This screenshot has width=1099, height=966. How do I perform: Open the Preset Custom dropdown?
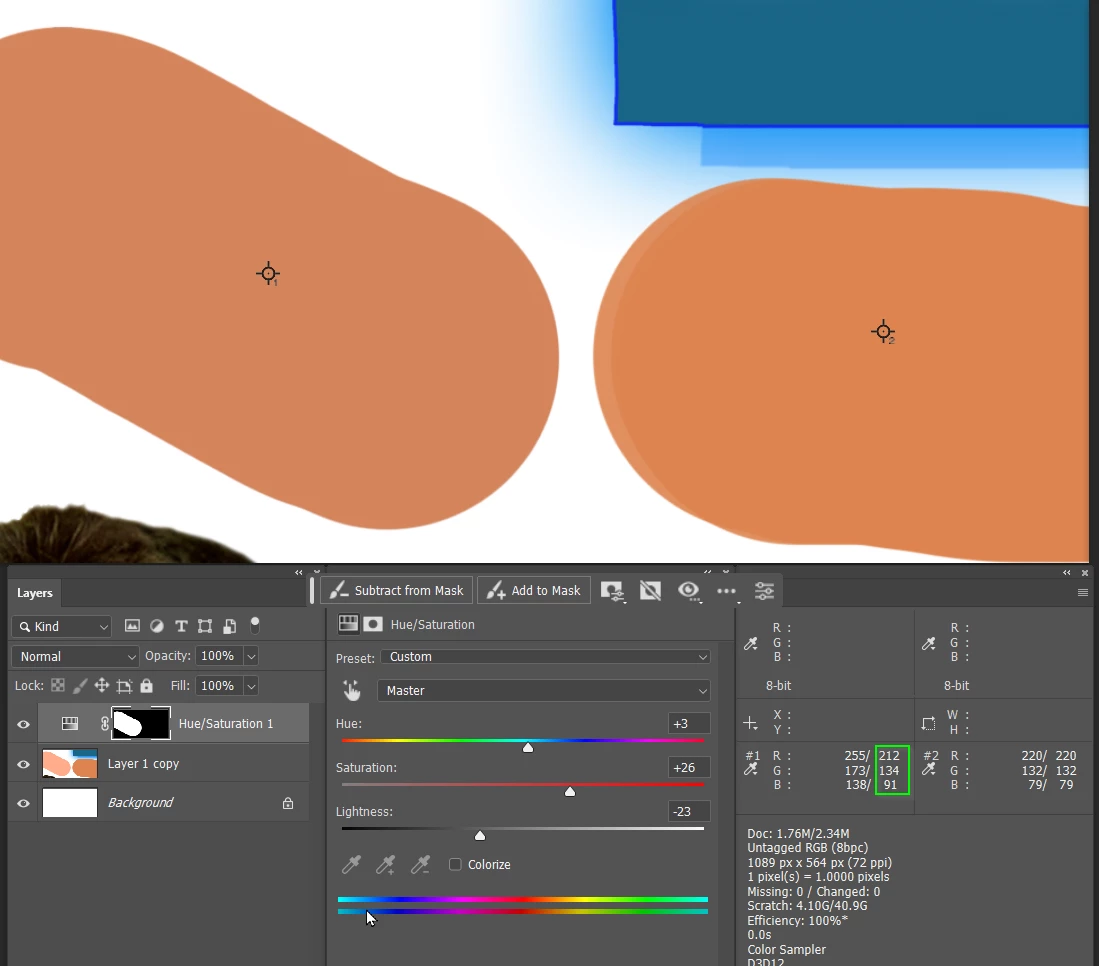(x=545, y=657)
